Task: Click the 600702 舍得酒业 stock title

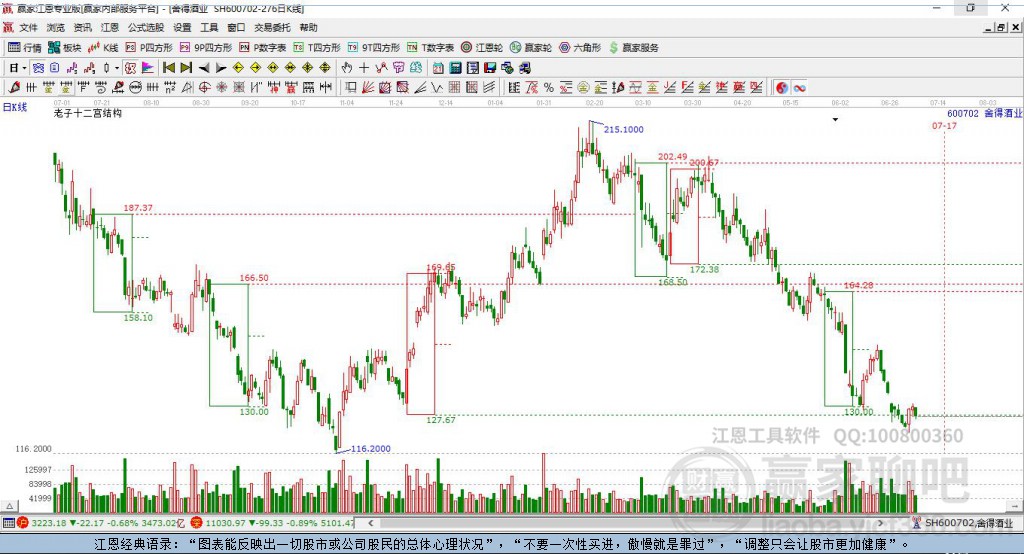Action: (x=984, y=113)
